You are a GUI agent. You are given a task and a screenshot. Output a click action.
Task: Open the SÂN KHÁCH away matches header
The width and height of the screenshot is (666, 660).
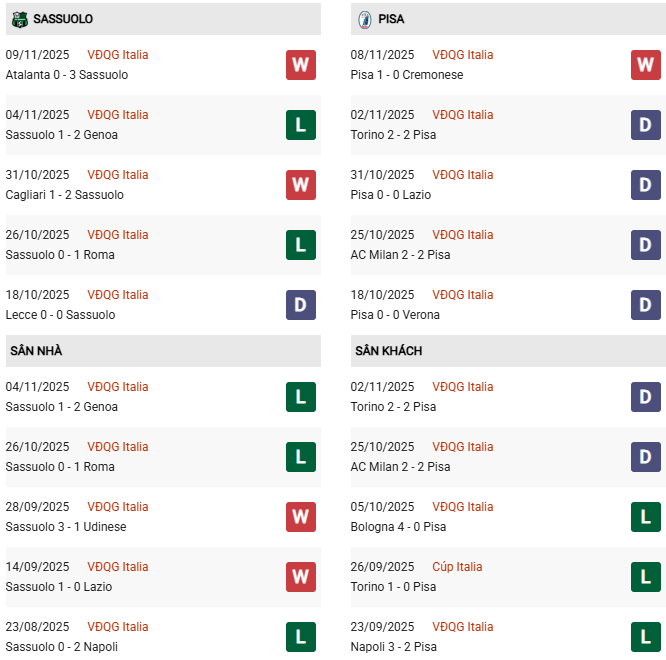(388, 351)
